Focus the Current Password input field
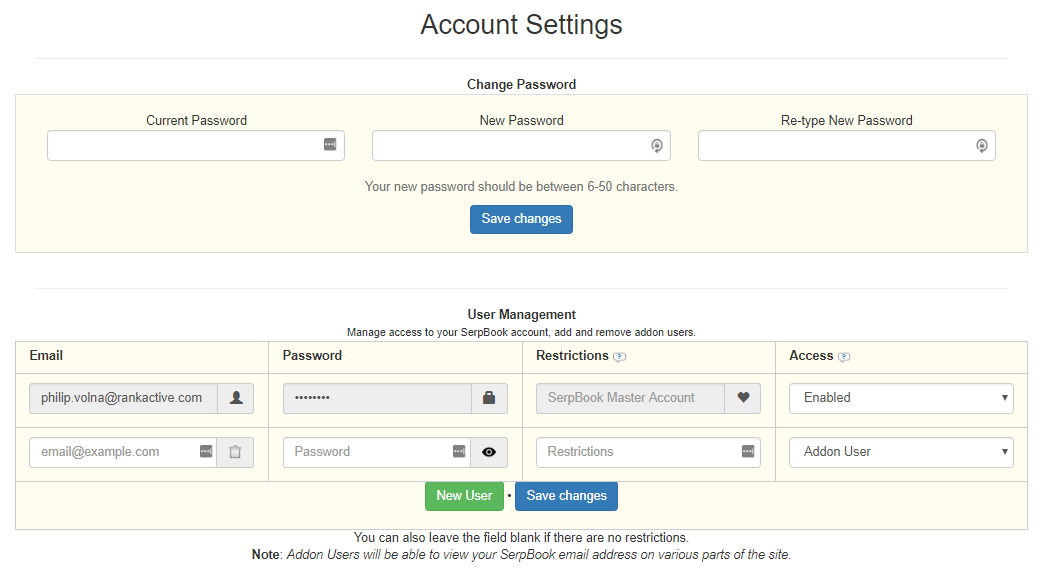The image size is (1042, 573). click(195, 146)
